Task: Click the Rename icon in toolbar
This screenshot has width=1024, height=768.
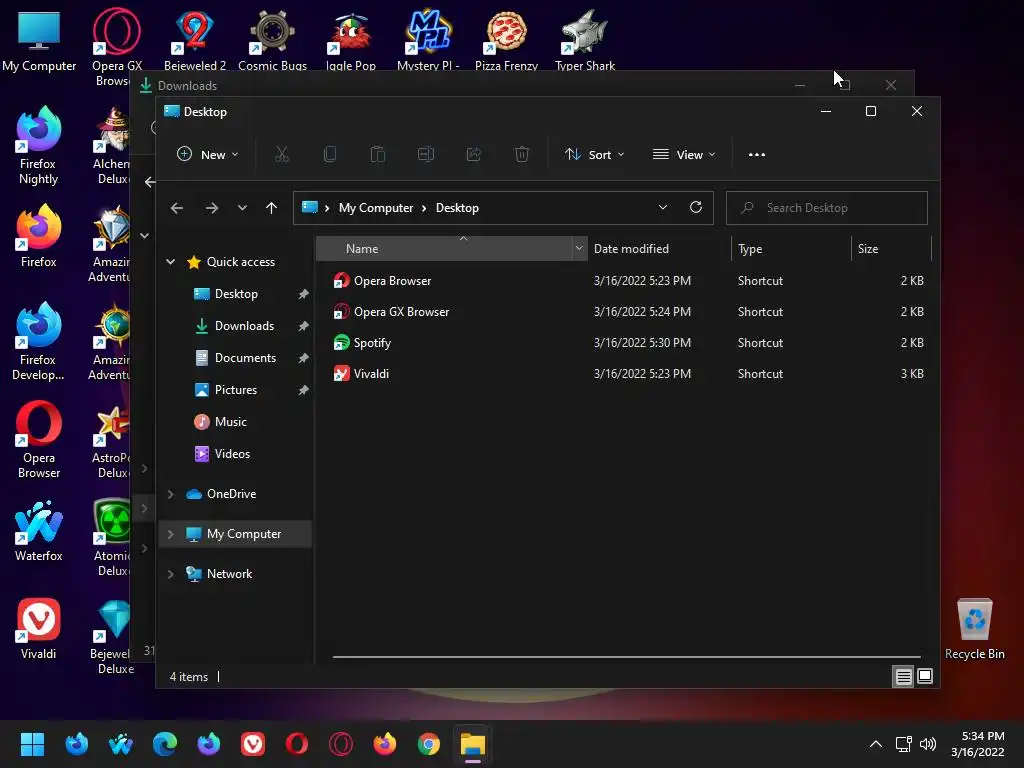Action: point(426,155)
